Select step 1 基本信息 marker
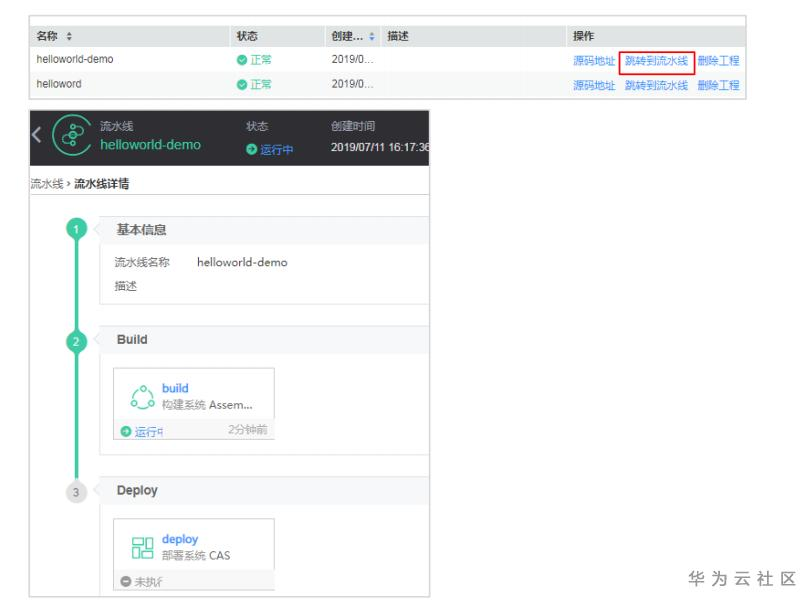 [x=76, y=229]
